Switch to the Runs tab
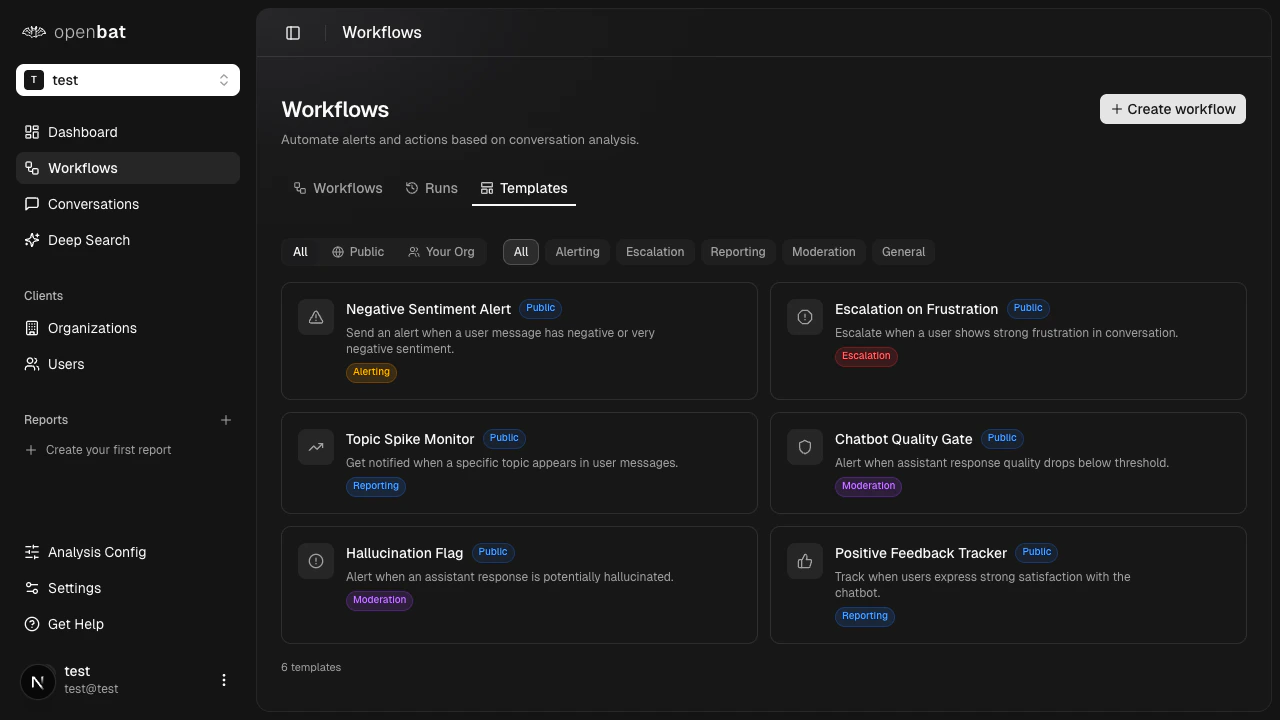 click(x=432, y=188)
